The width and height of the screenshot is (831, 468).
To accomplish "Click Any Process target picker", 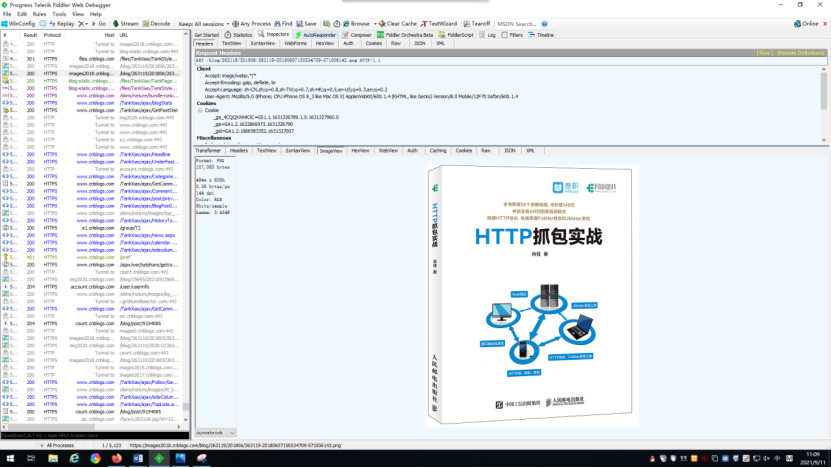I will click(x=251, y=24).
